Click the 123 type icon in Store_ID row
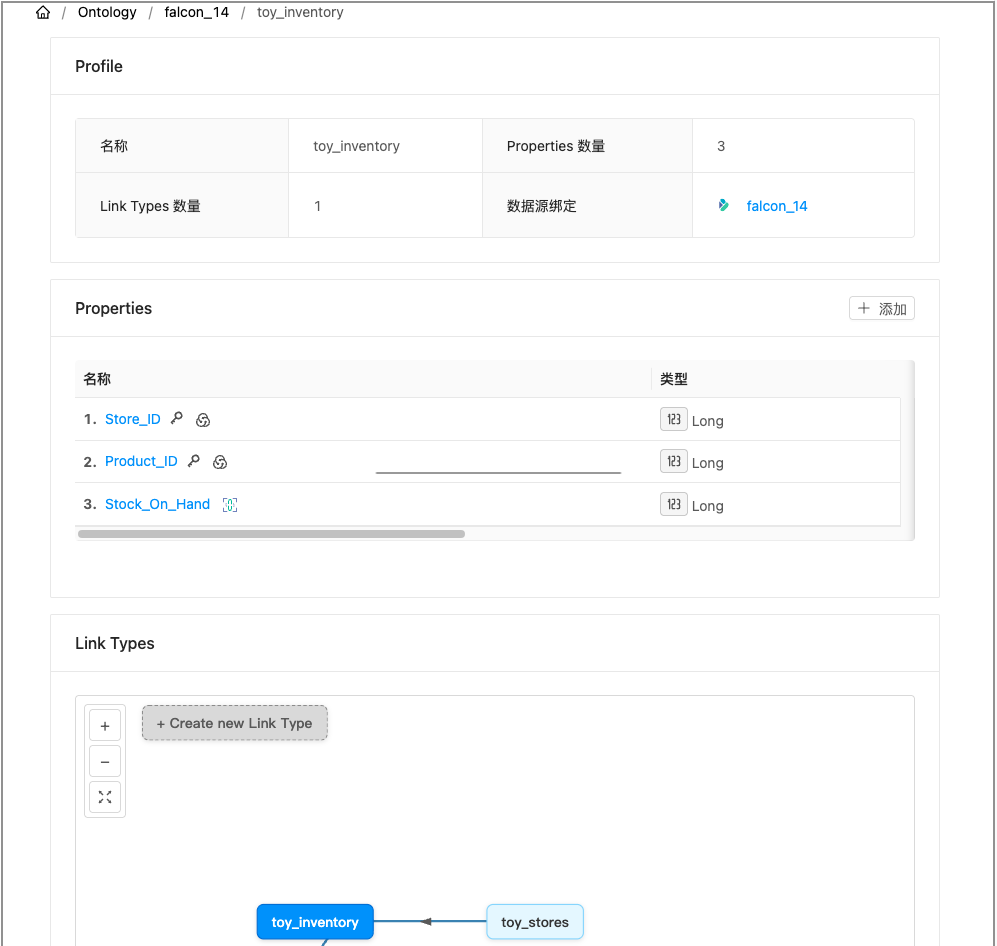997x946 pixels. (673, 419)
